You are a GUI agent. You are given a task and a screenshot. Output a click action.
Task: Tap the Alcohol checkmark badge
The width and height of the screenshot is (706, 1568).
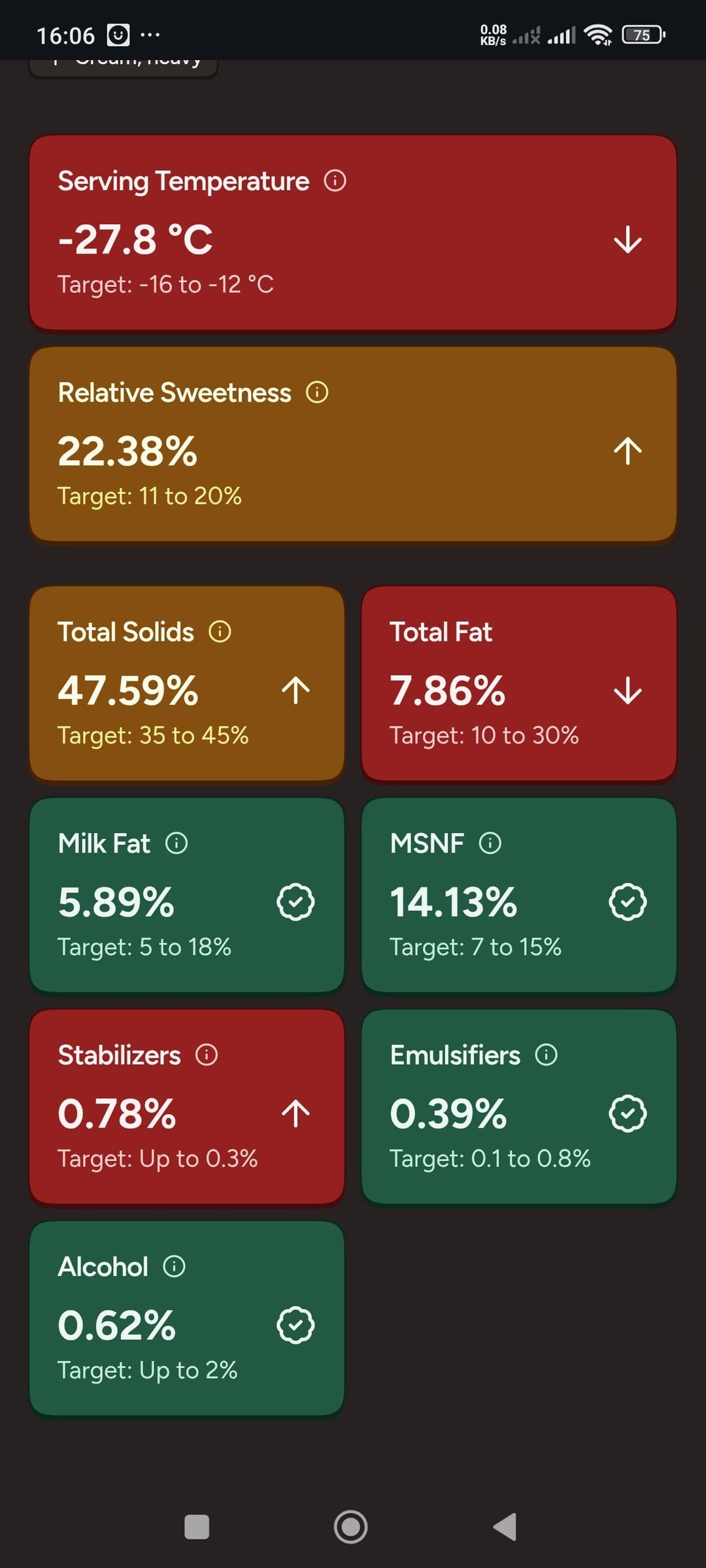[295, 1326]
